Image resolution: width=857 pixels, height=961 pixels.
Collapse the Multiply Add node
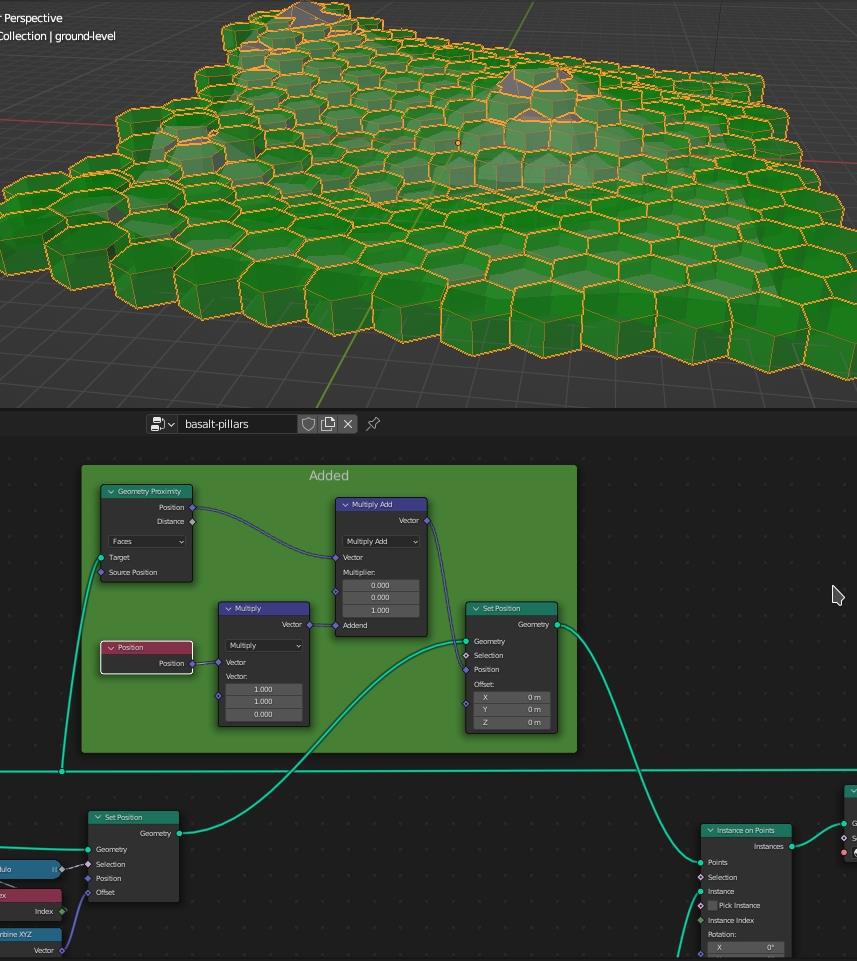(x=345, y=505)
